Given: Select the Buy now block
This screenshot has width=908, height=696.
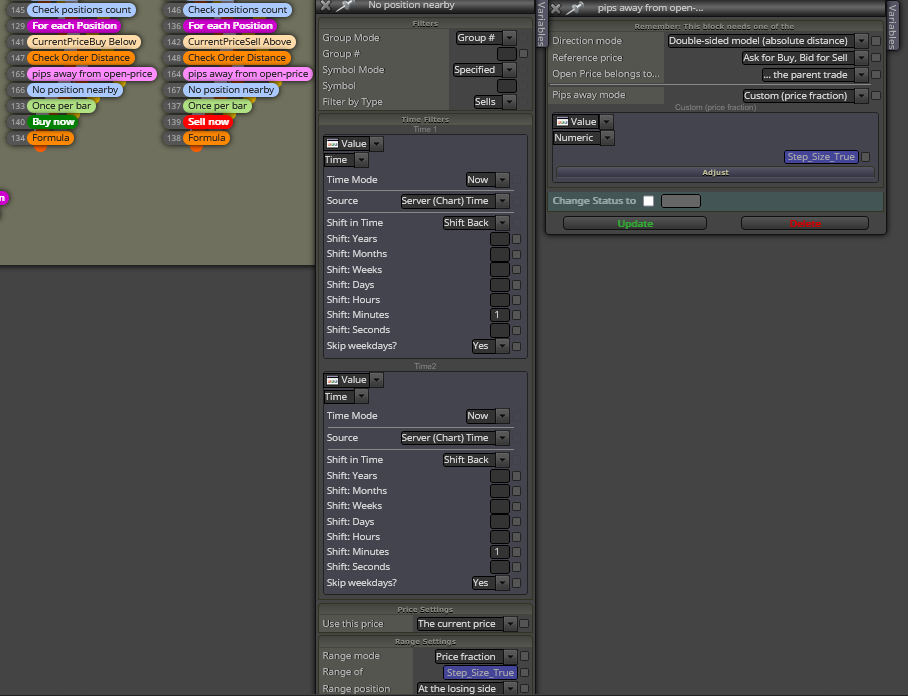Looking at the screenshot, I should pyautogui.click(x=53, y=122).
